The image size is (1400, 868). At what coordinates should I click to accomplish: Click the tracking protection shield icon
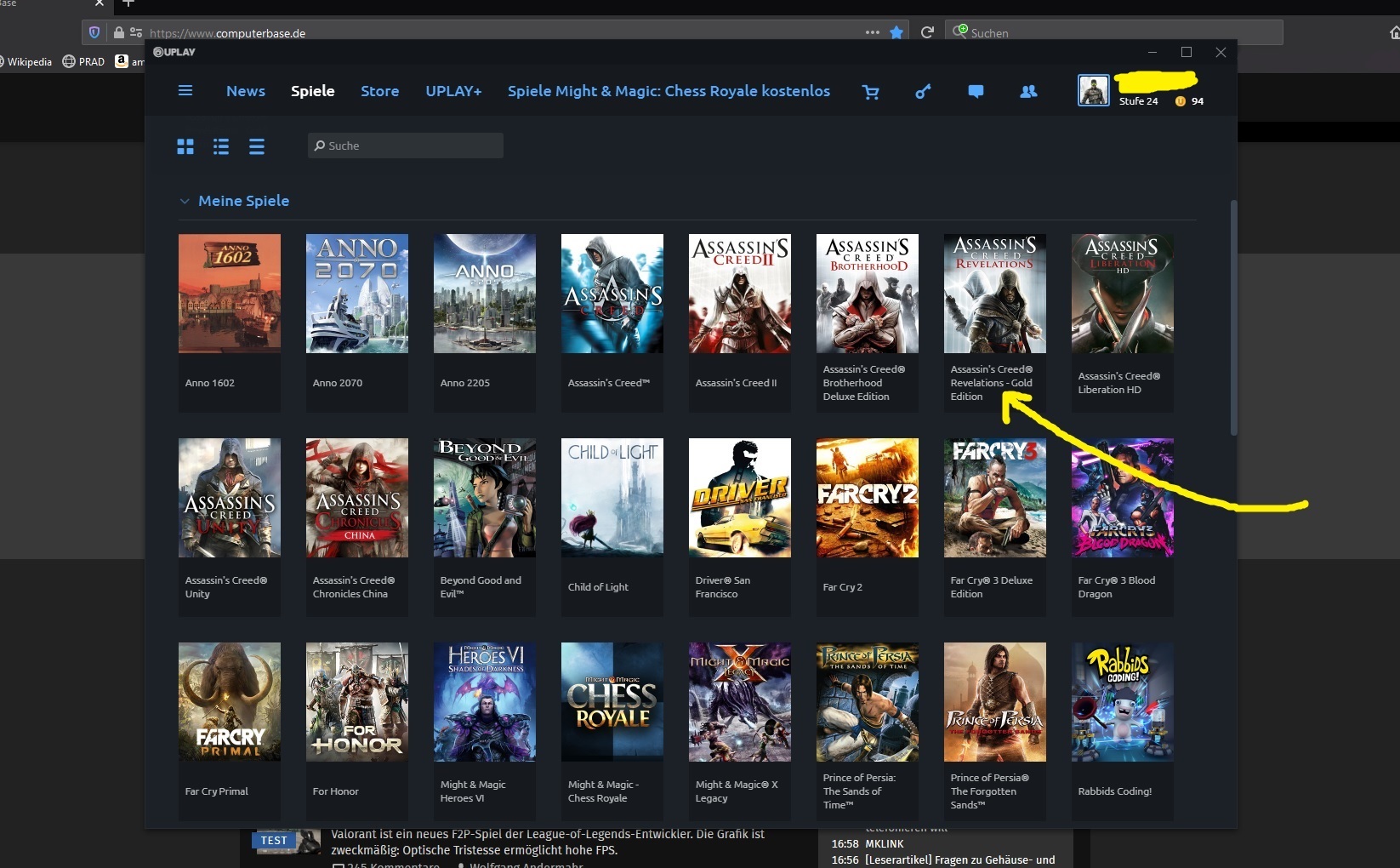click(94, 32)
